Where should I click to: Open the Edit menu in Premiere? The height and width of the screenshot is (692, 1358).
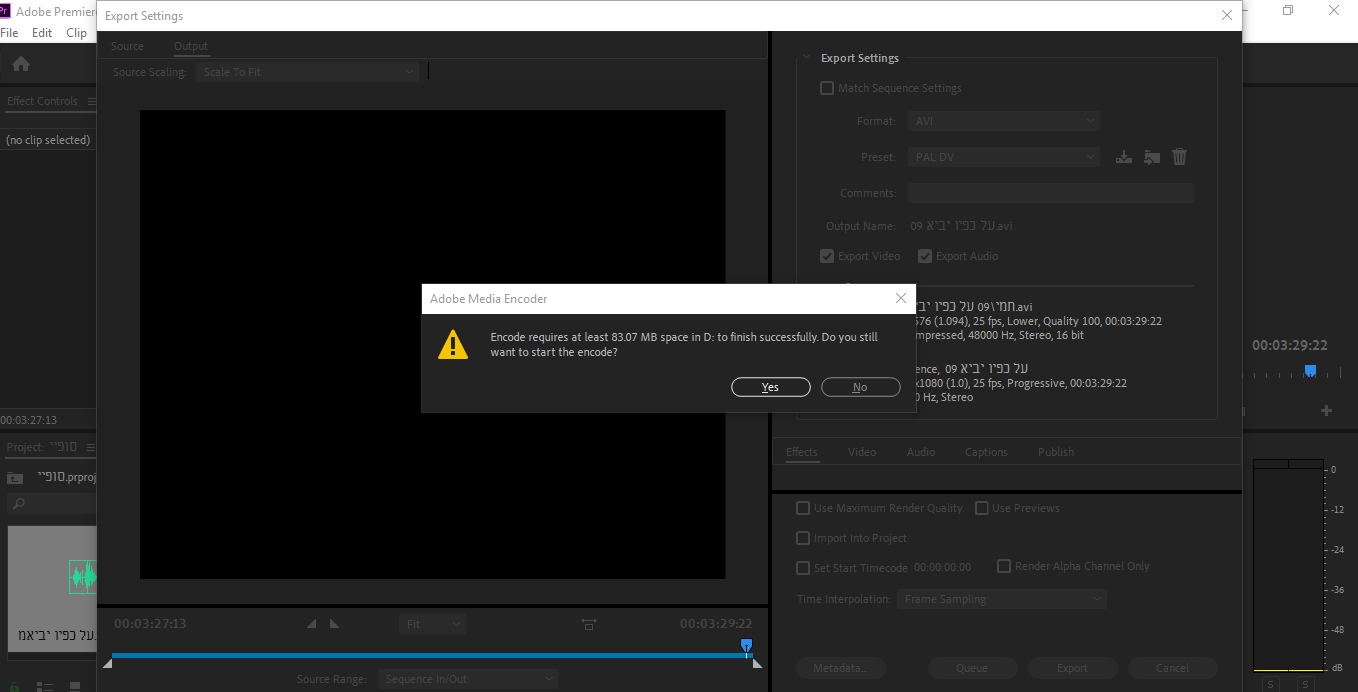42,33
